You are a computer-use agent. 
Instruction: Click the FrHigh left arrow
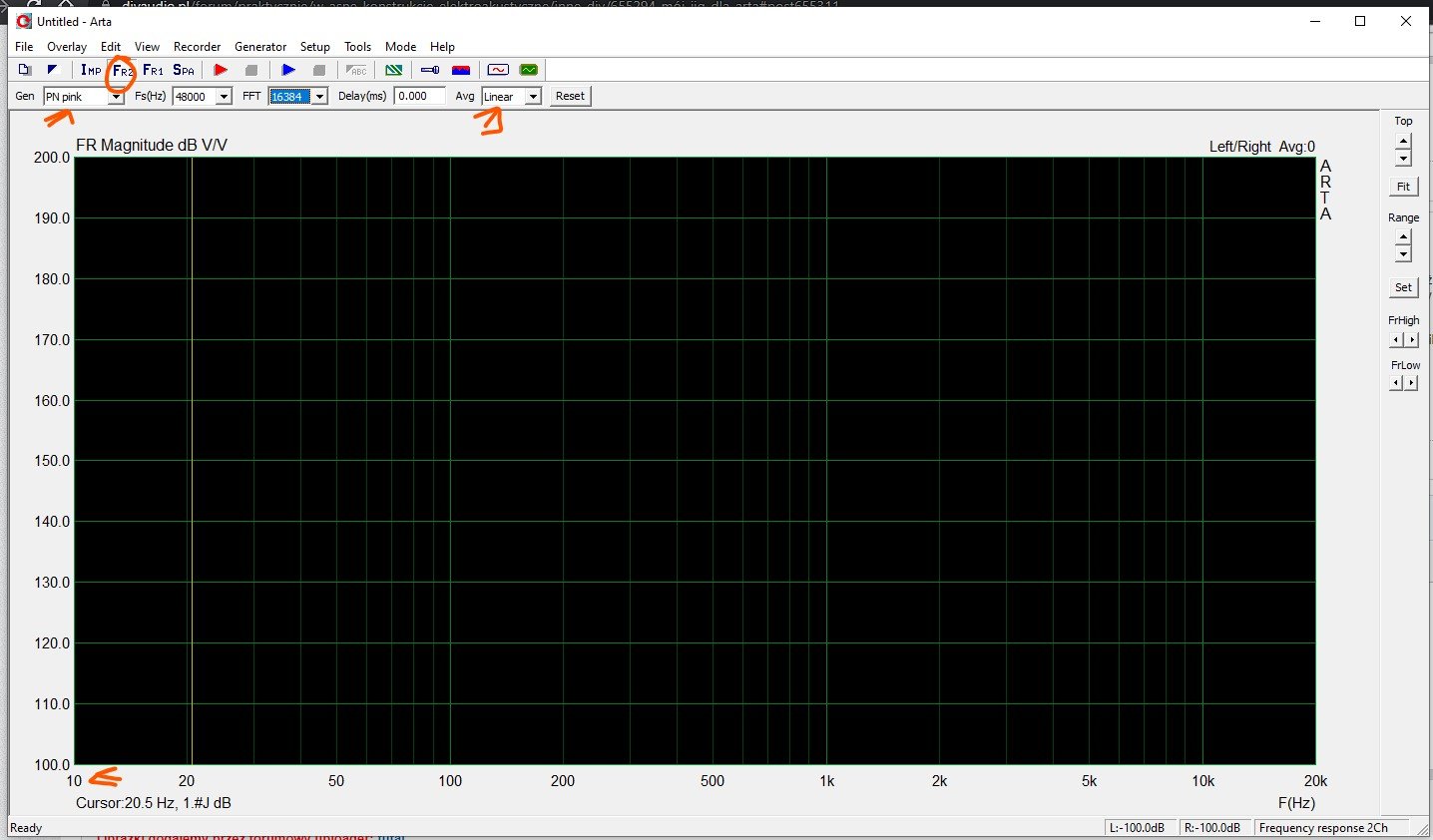tap(1396, 340)
